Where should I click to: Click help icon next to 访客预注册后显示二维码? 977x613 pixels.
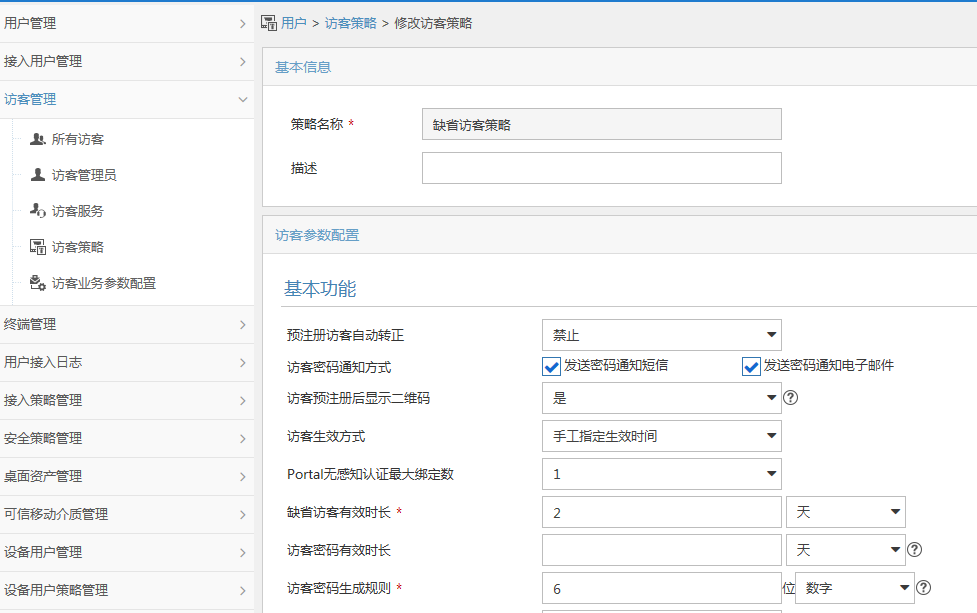pyautogui.click(x=790, y=398)
